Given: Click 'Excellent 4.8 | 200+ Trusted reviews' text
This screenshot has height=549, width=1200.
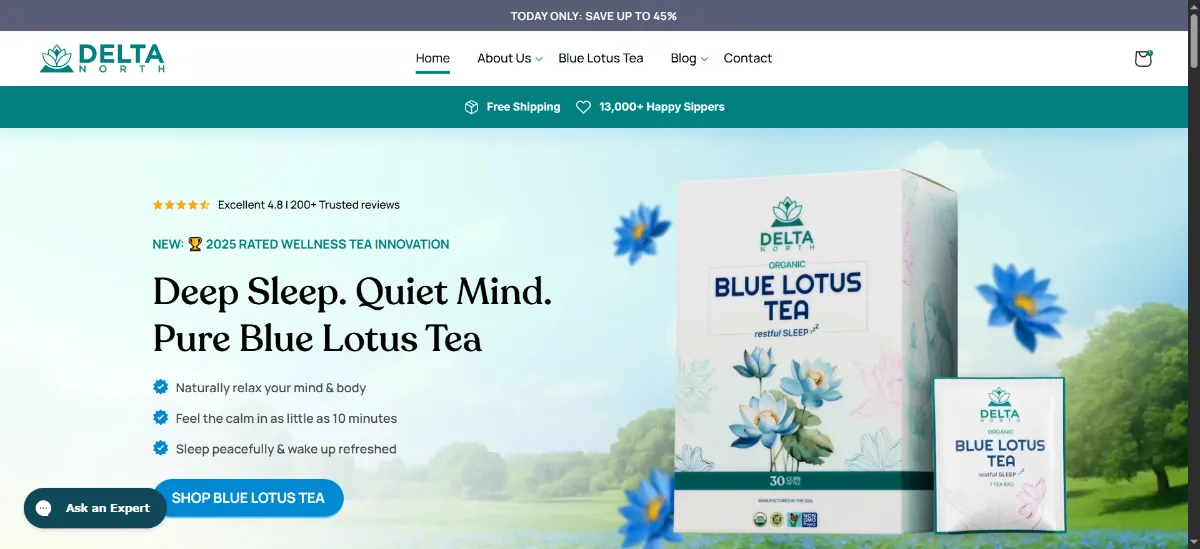Looking at the screenshot, I should coord(309,205).
